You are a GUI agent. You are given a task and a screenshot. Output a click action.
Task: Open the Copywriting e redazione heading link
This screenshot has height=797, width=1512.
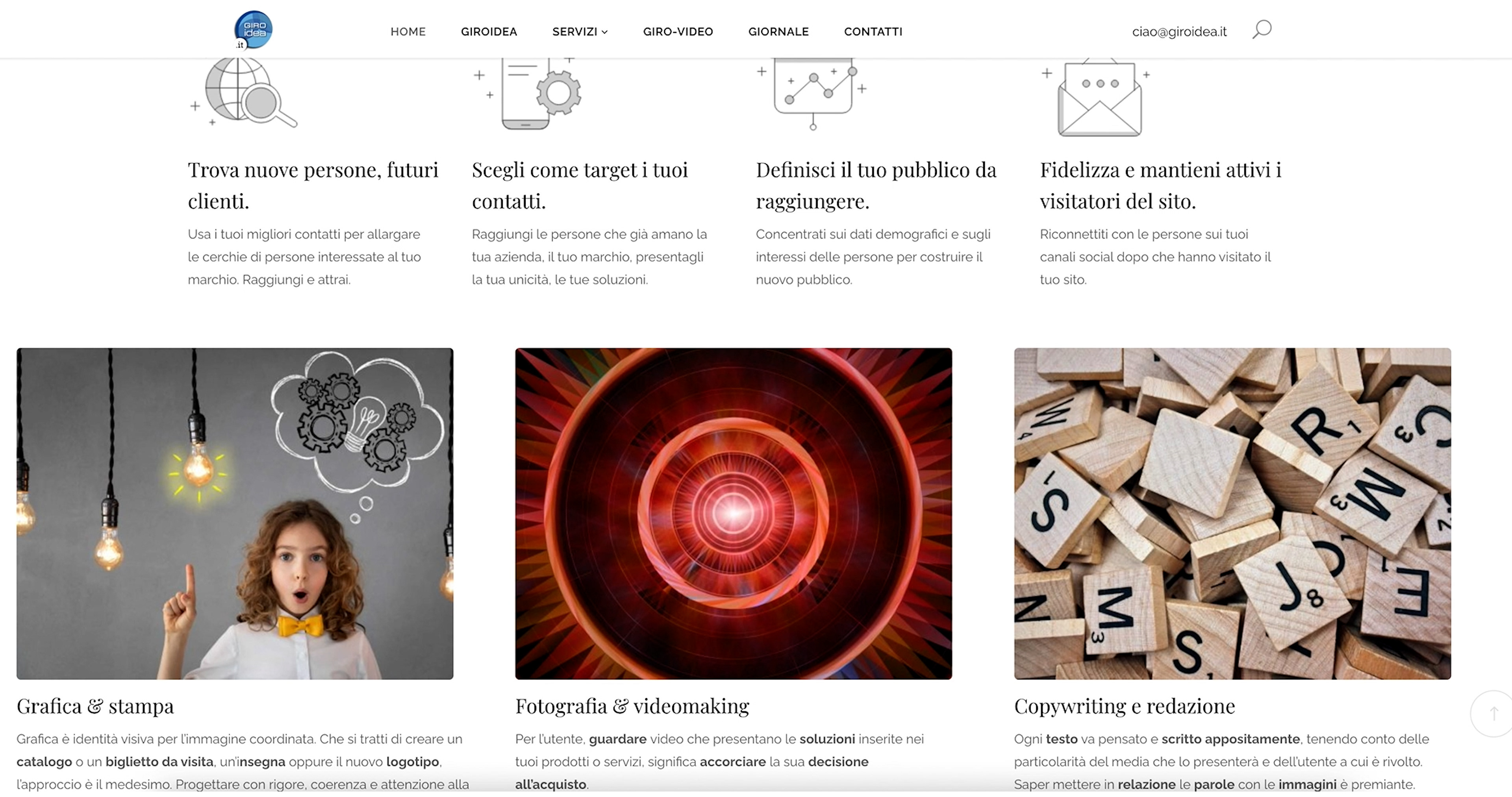click(1124, 706)
